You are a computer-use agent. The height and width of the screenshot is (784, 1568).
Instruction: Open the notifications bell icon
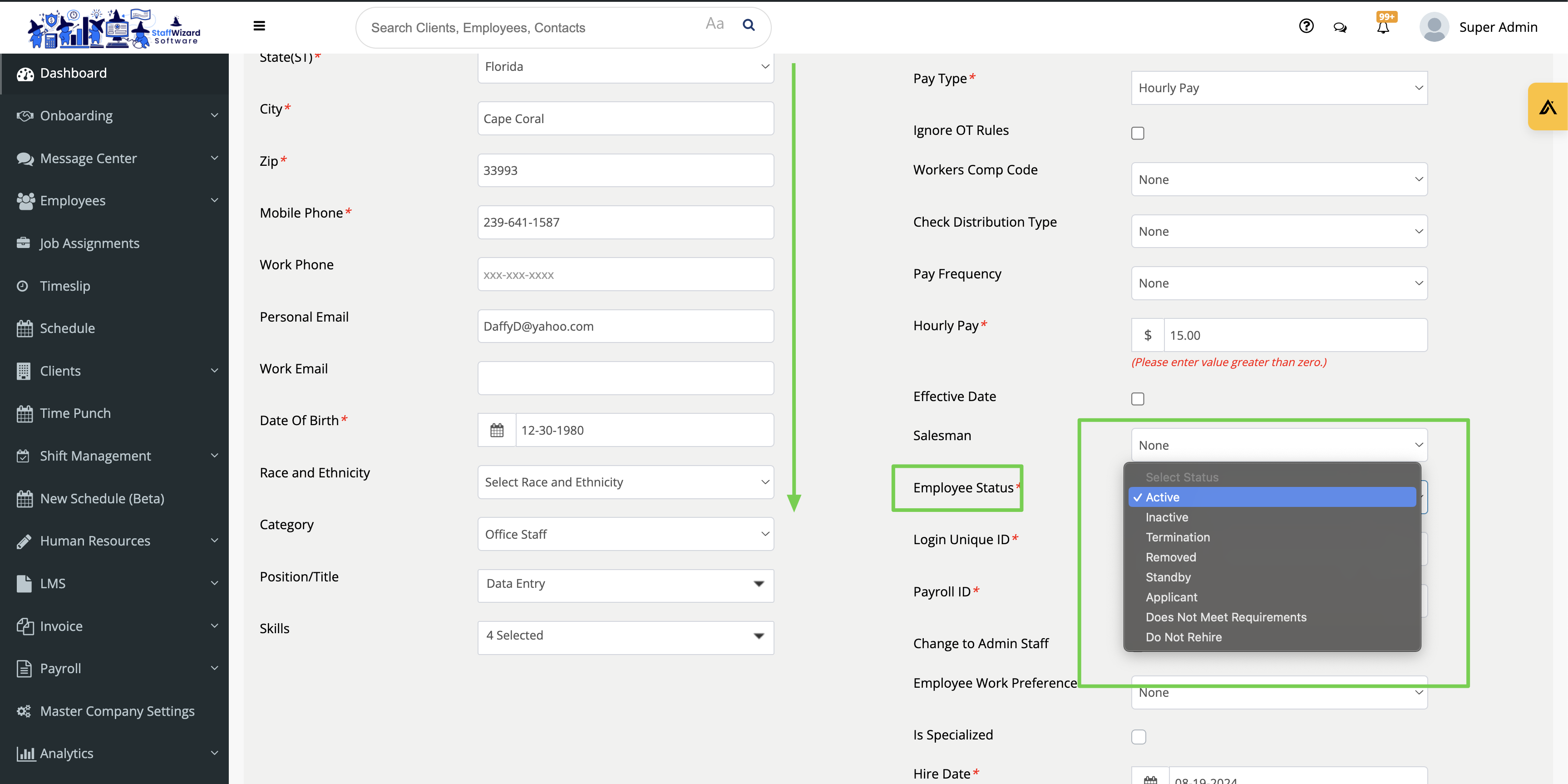tap(1383, 27)
